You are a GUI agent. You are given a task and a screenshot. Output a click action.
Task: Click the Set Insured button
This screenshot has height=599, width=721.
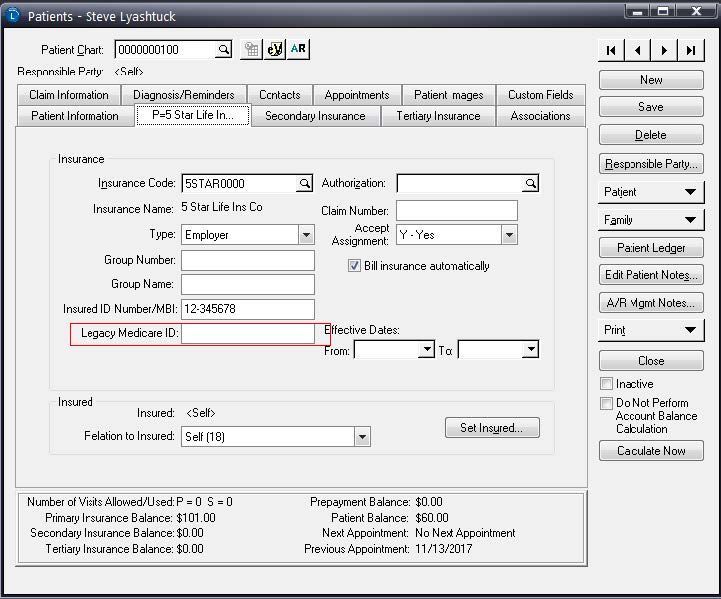pos(492,428)
